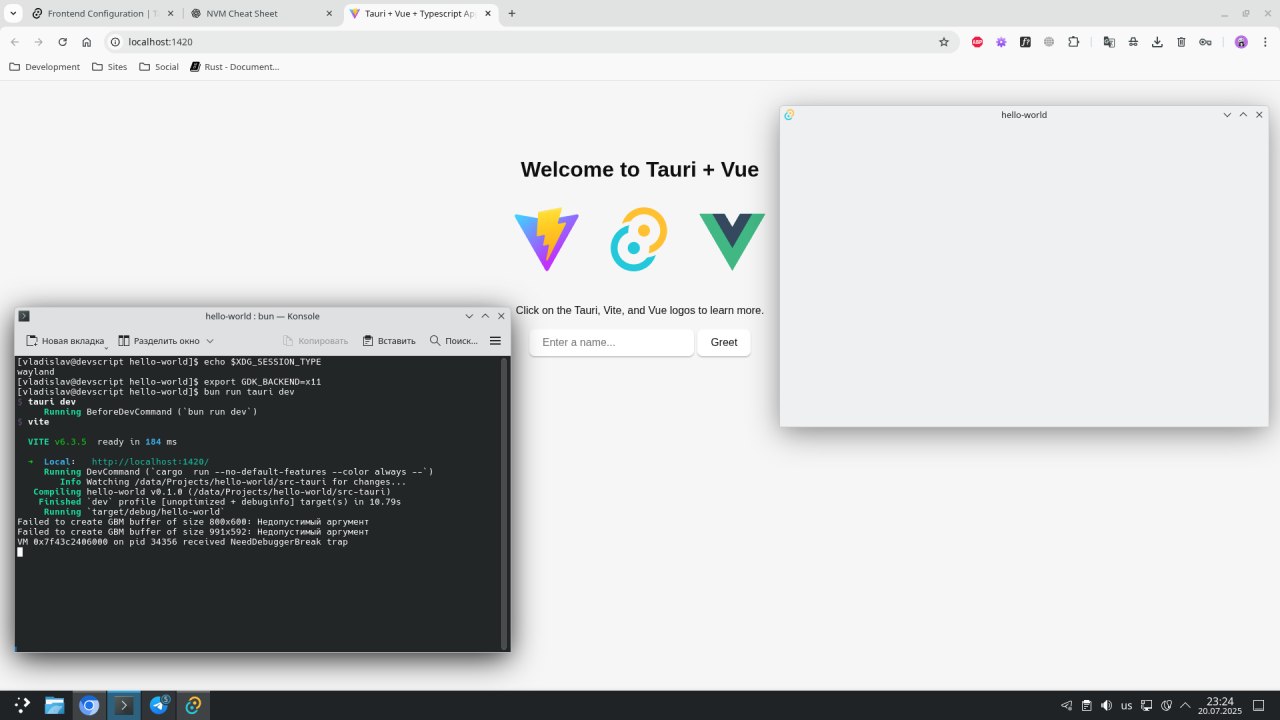Viewport: 1280px width, 720px height.
Task: Open the purple gear extension
Action: [1001, 42]
